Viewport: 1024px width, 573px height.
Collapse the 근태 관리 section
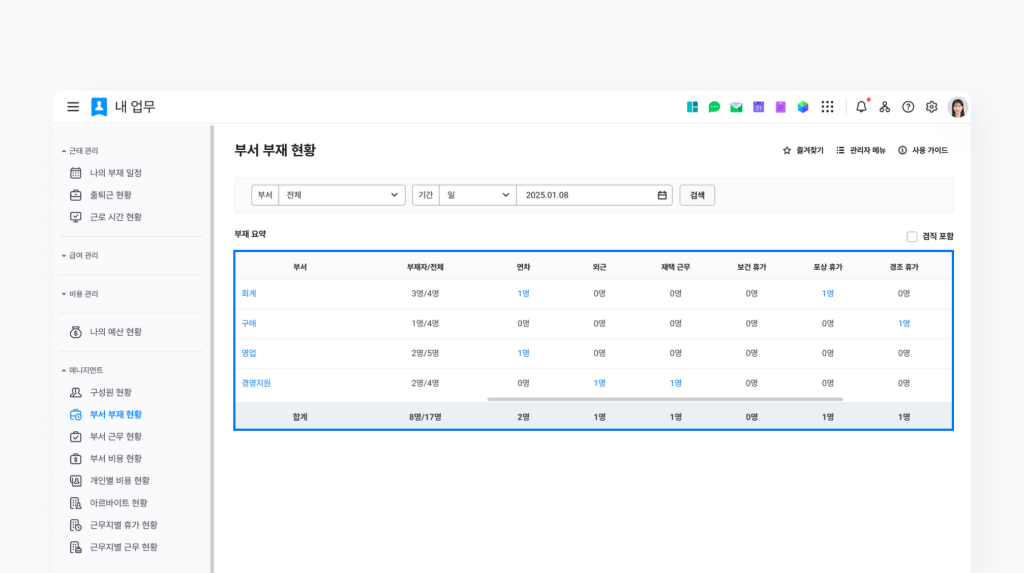point(80,151)
